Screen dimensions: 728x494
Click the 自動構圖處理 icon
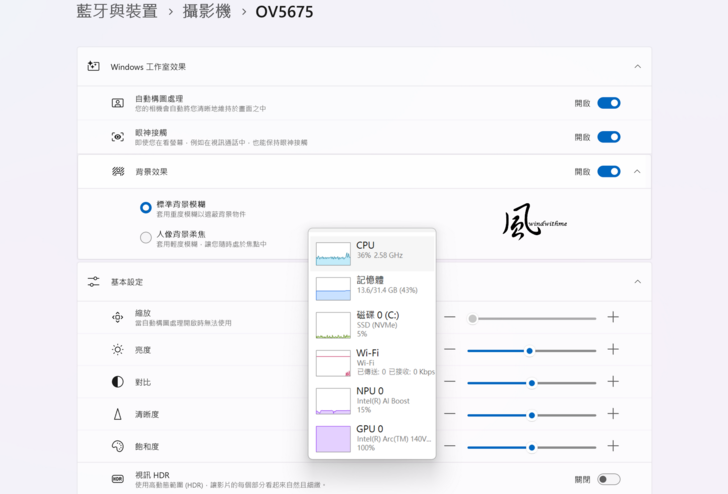[x=117, y=103]
